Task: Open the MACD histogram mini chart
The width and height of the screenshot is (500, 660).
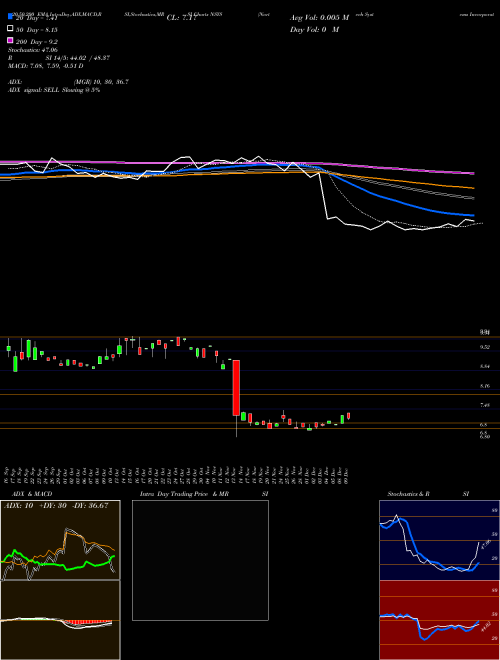Action: (x=60, y=620)
